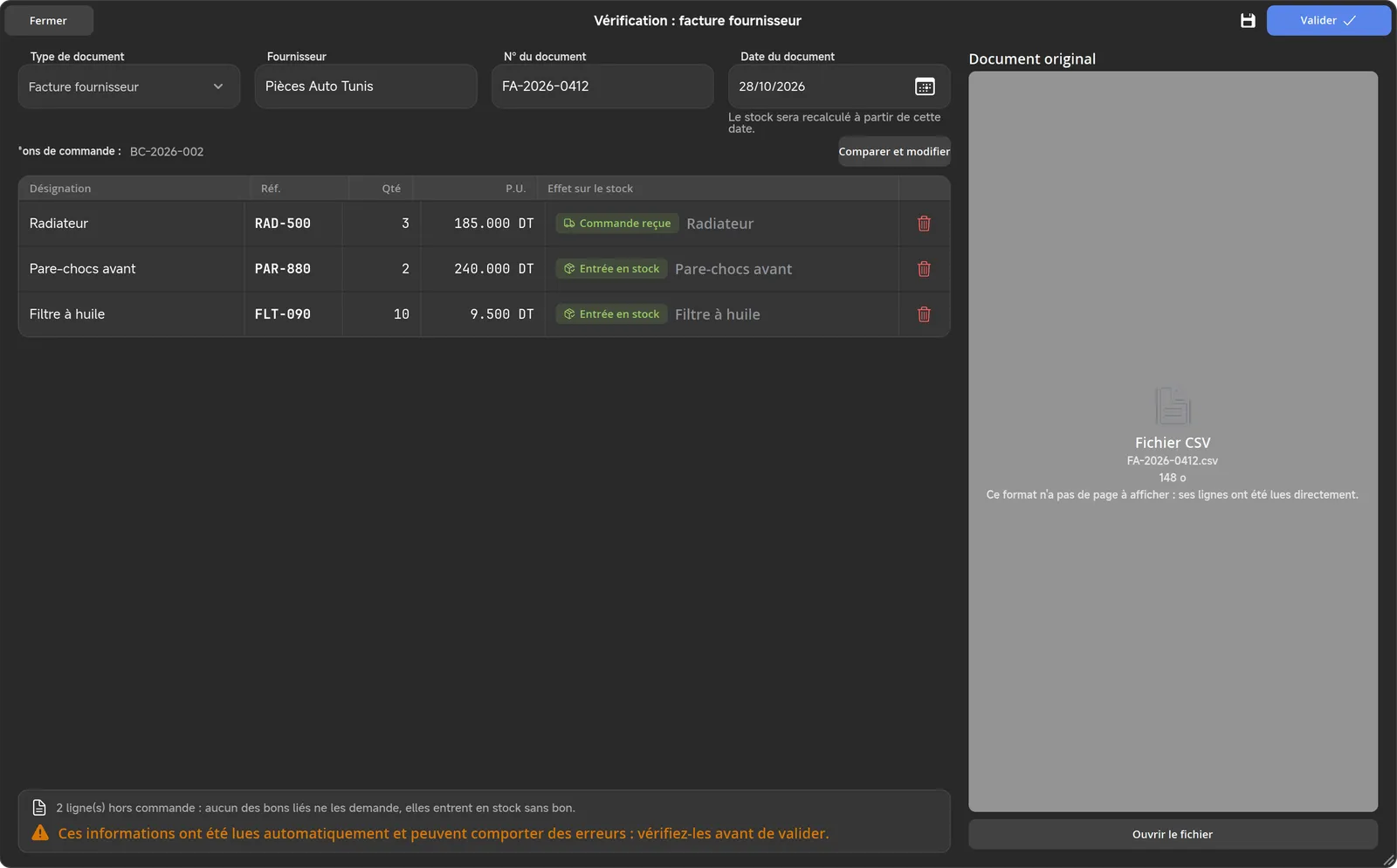Click stock item Radiateur in Effet column
The image size is (1397, 868).
tap(720, 224)
